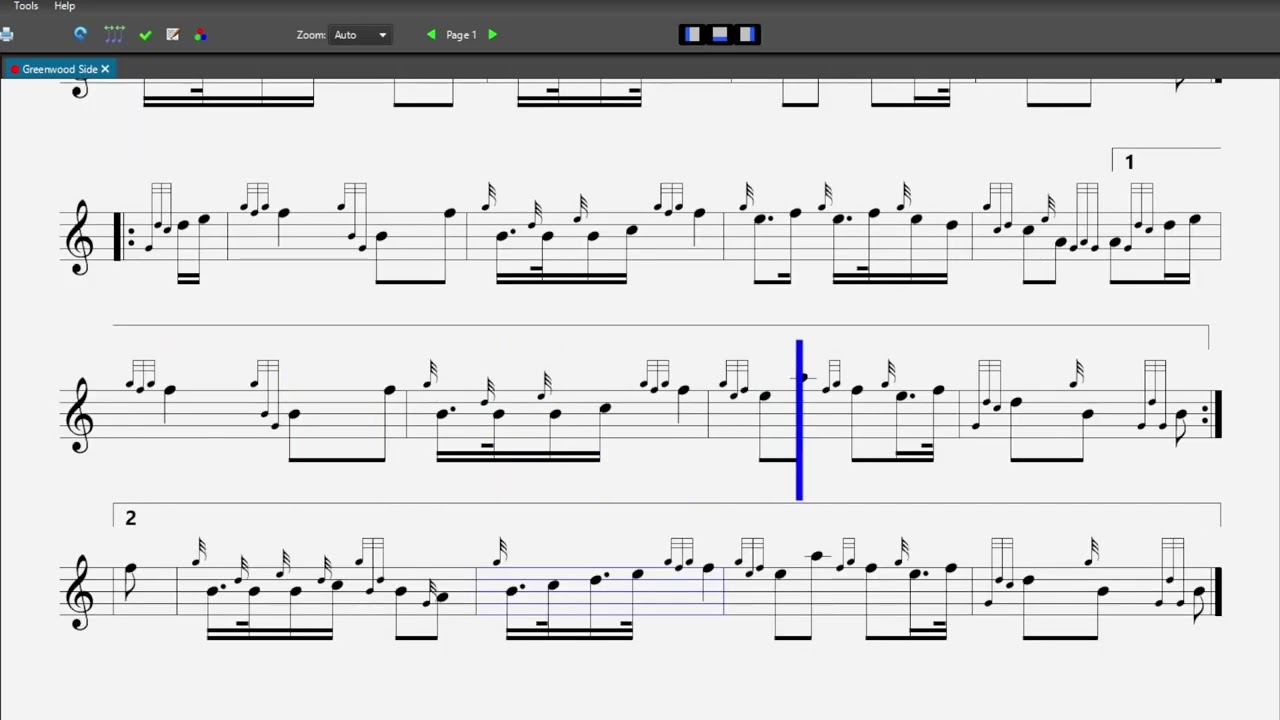Click the note spacing icon

(114, 34)
